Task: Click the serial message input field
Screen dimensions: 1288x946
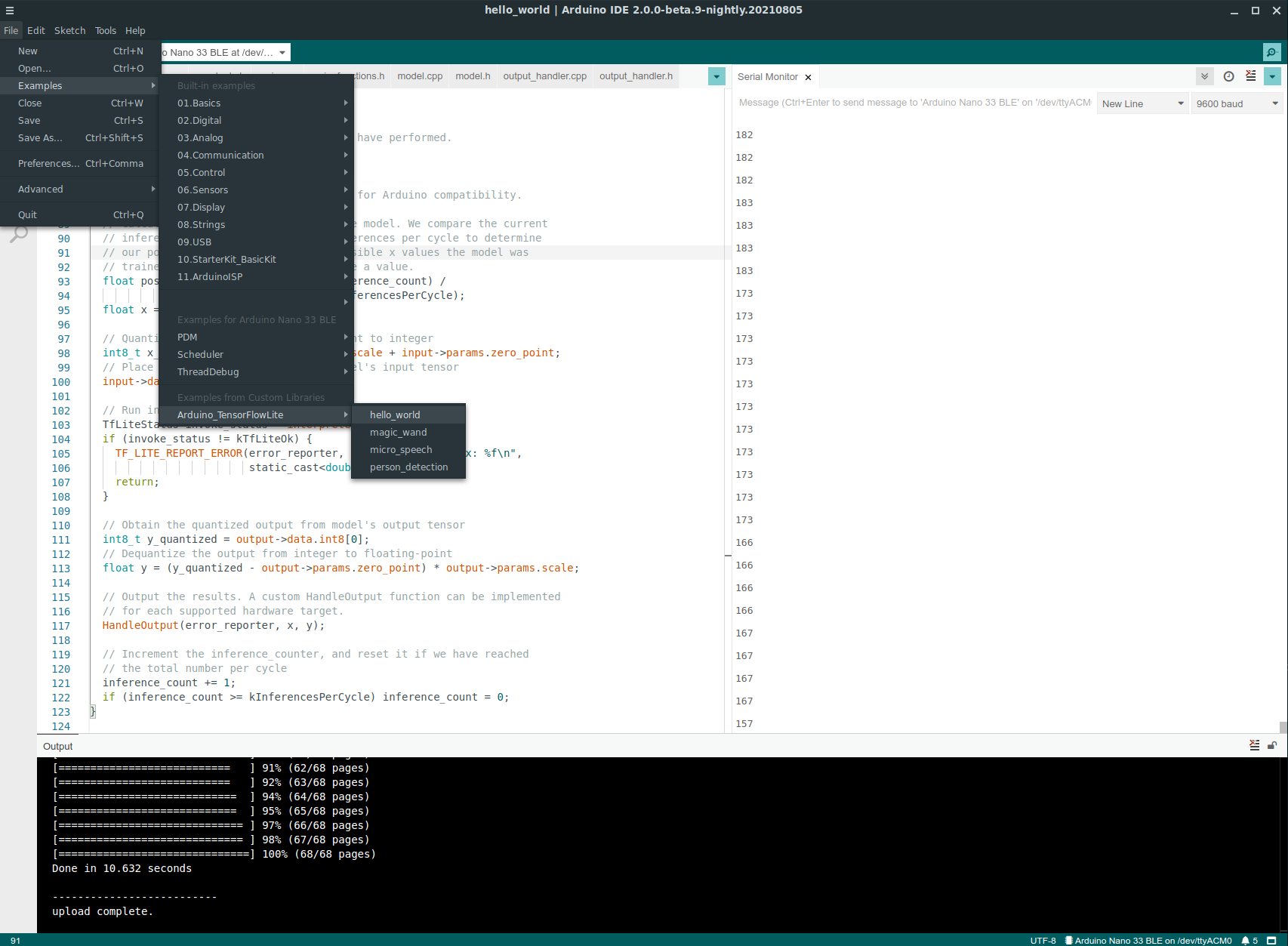Action: pos(914,103)
